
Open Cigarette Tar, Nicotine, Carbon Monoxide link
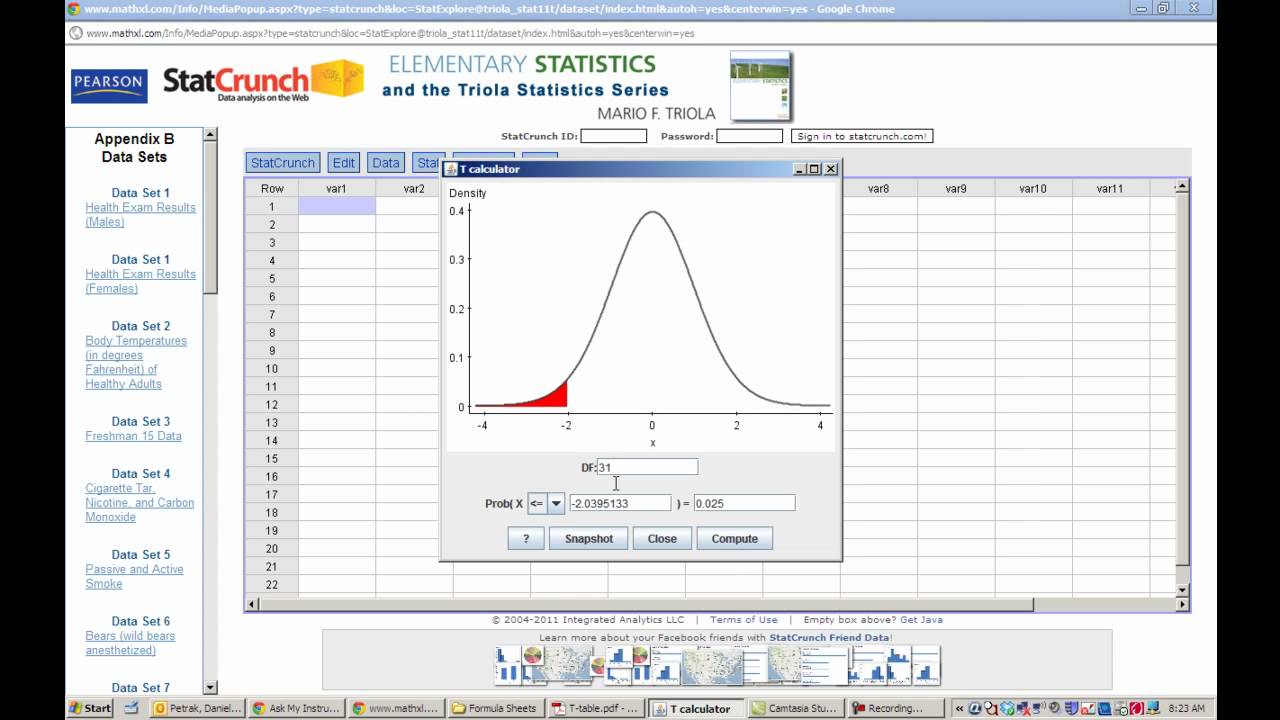coord(140,503)
